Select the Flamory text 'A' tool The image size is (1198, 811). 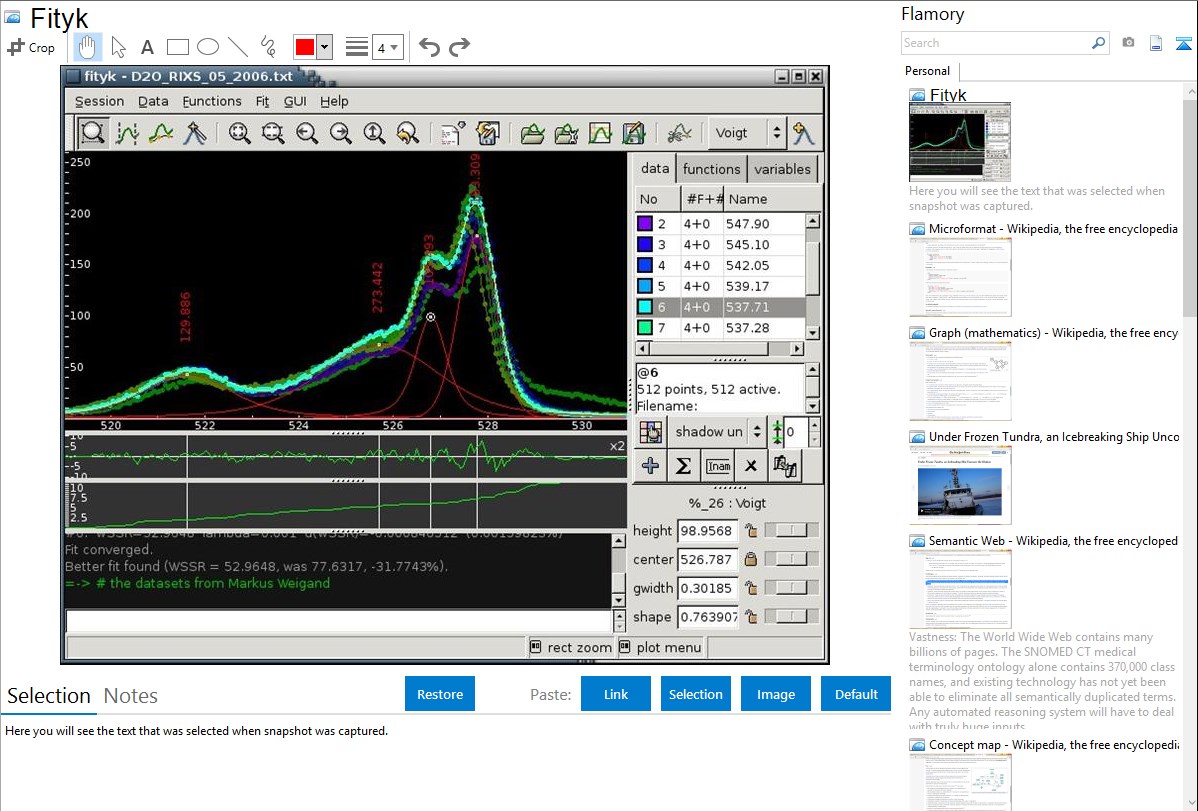click(147, 47)
